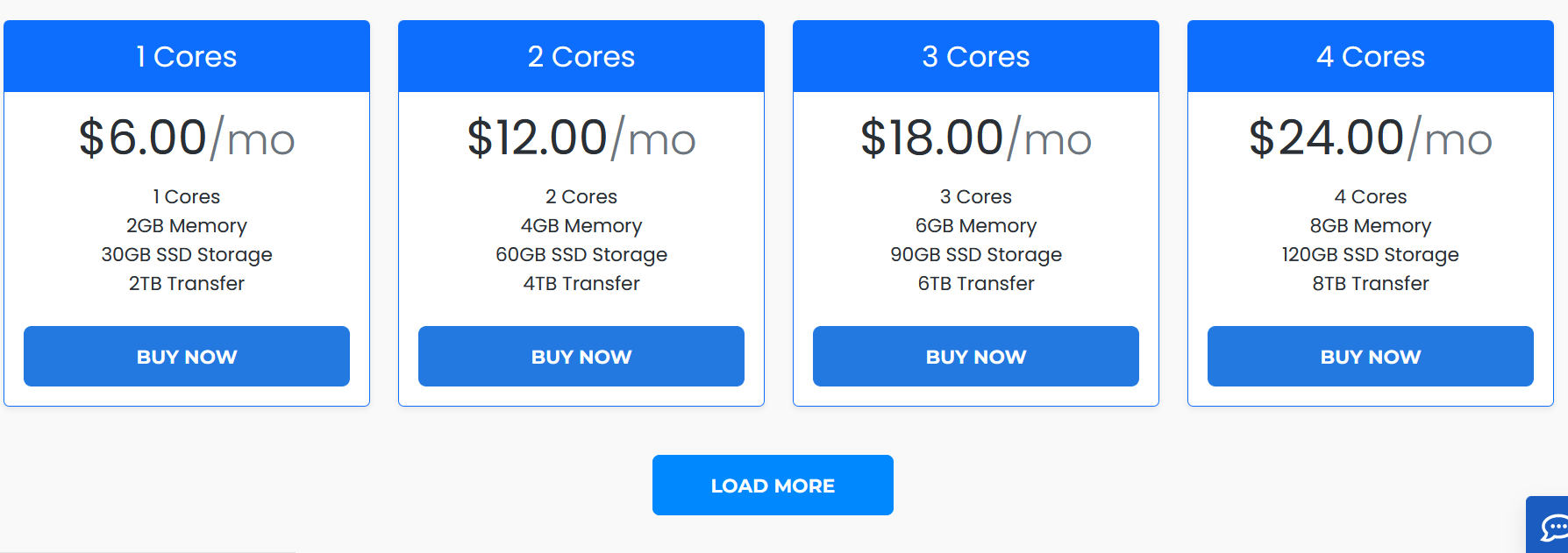Select the 120GB SSD Storage feature text
Image resolution: width=1568 pixels, height=553 pixels.
click(x=1371, y=255)
